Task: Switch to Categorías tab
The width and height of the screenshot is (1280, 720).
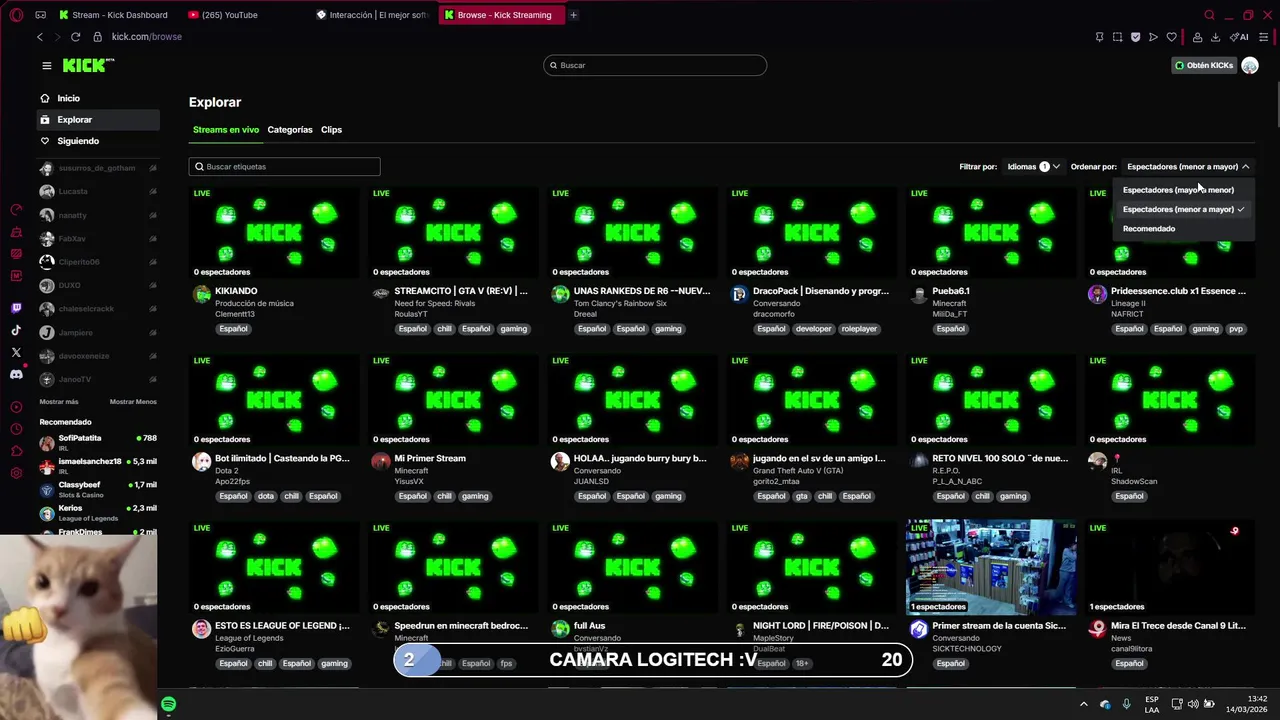Action: (290, 130)
